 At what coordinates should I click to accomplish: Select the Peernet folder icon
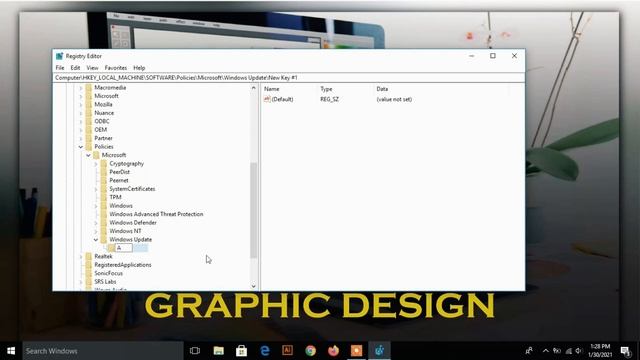104,180
